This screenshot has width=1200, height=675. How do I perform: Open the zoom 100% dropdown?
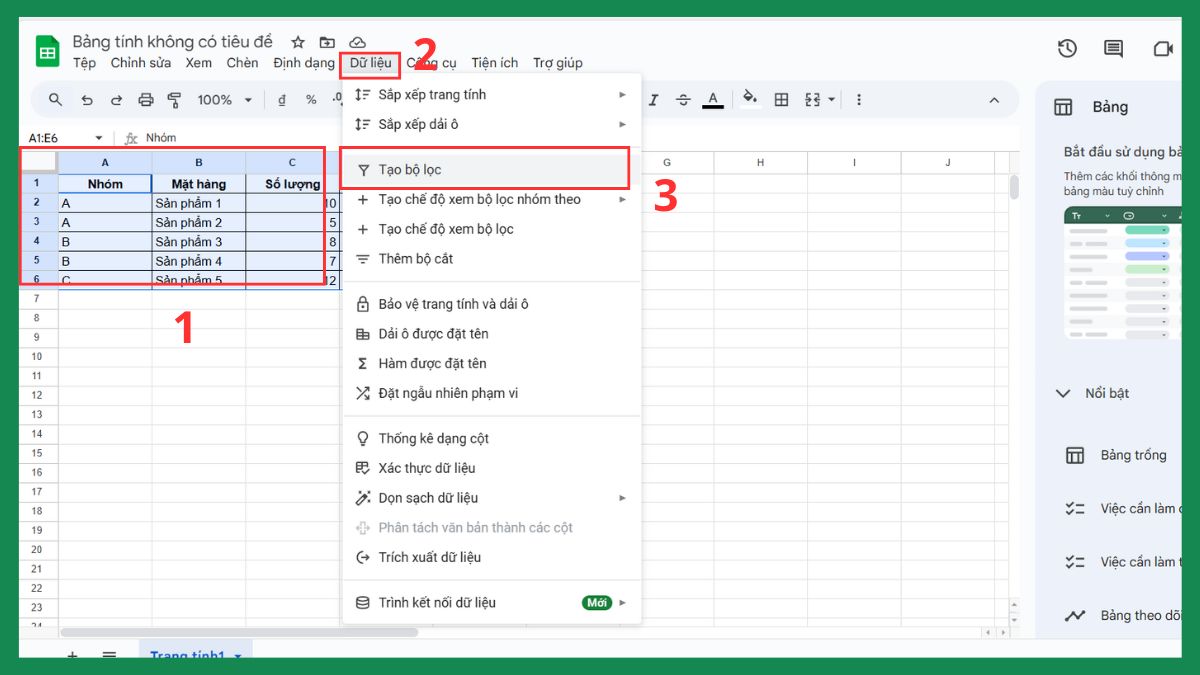tap(224, 100)
